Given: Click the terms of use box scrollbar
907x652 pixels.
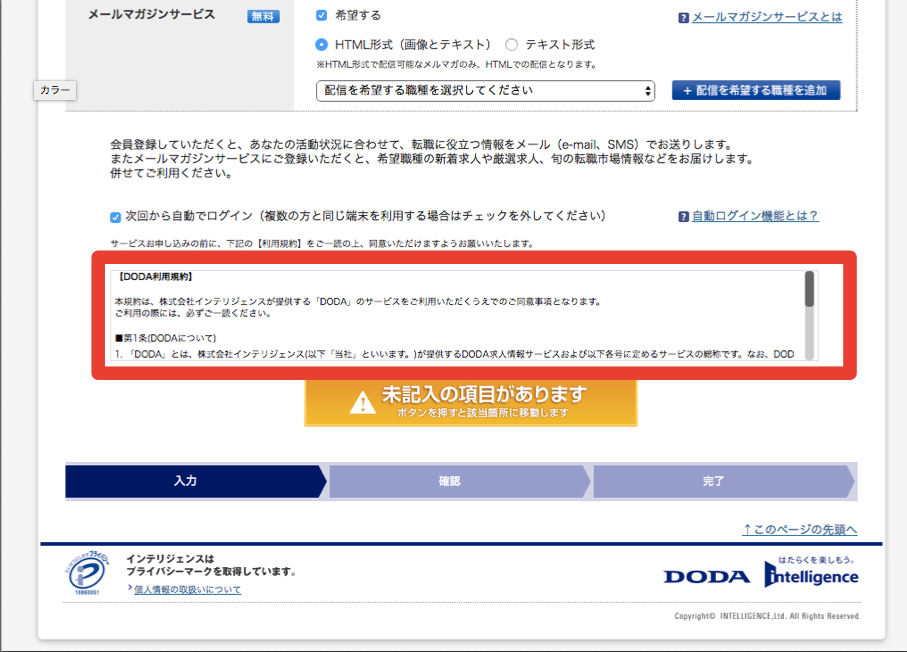Looking at the screenshot, I should point(809,289).
